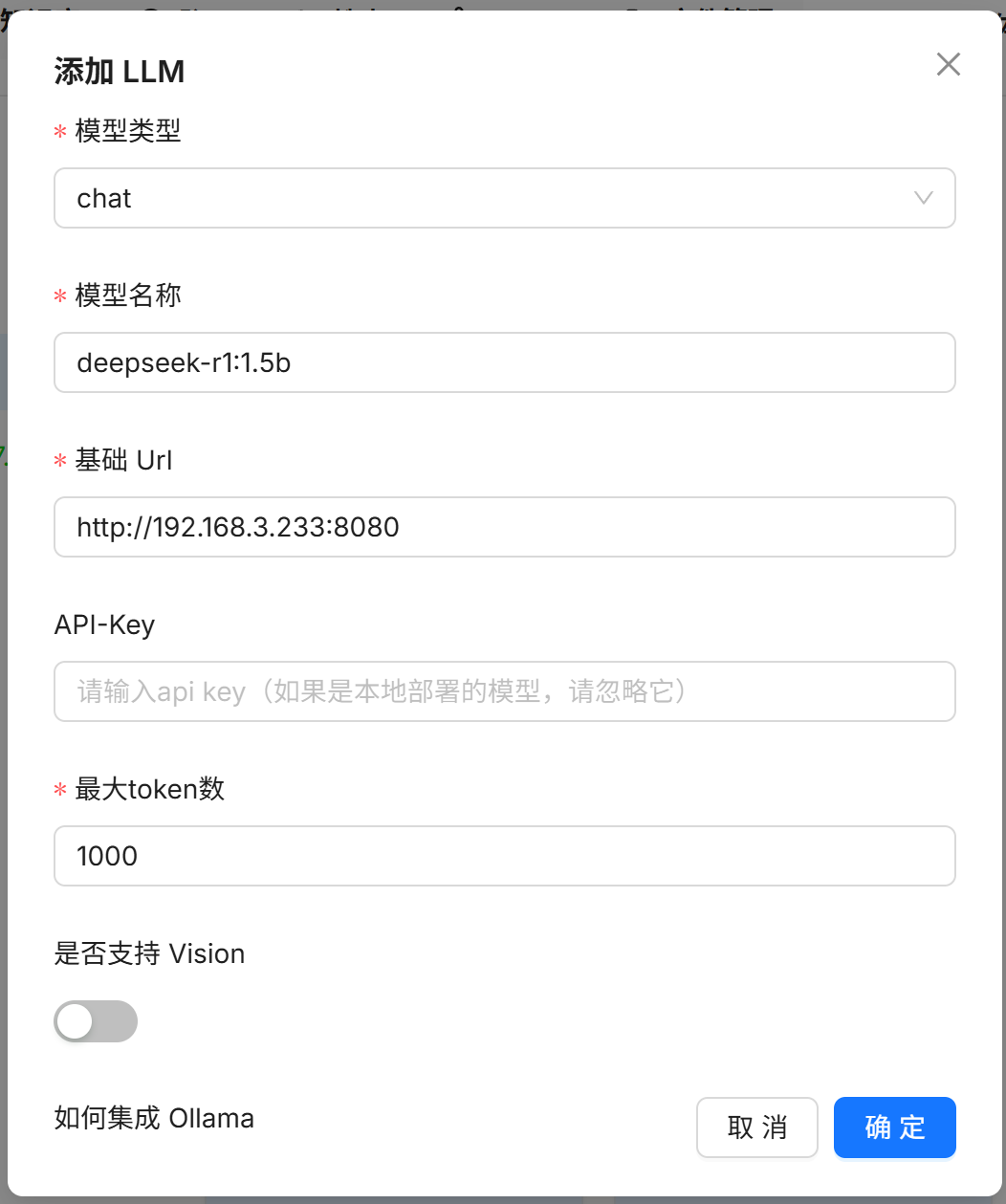Open the combo box showing chat

pyautogui.click(x=505, y=198)
